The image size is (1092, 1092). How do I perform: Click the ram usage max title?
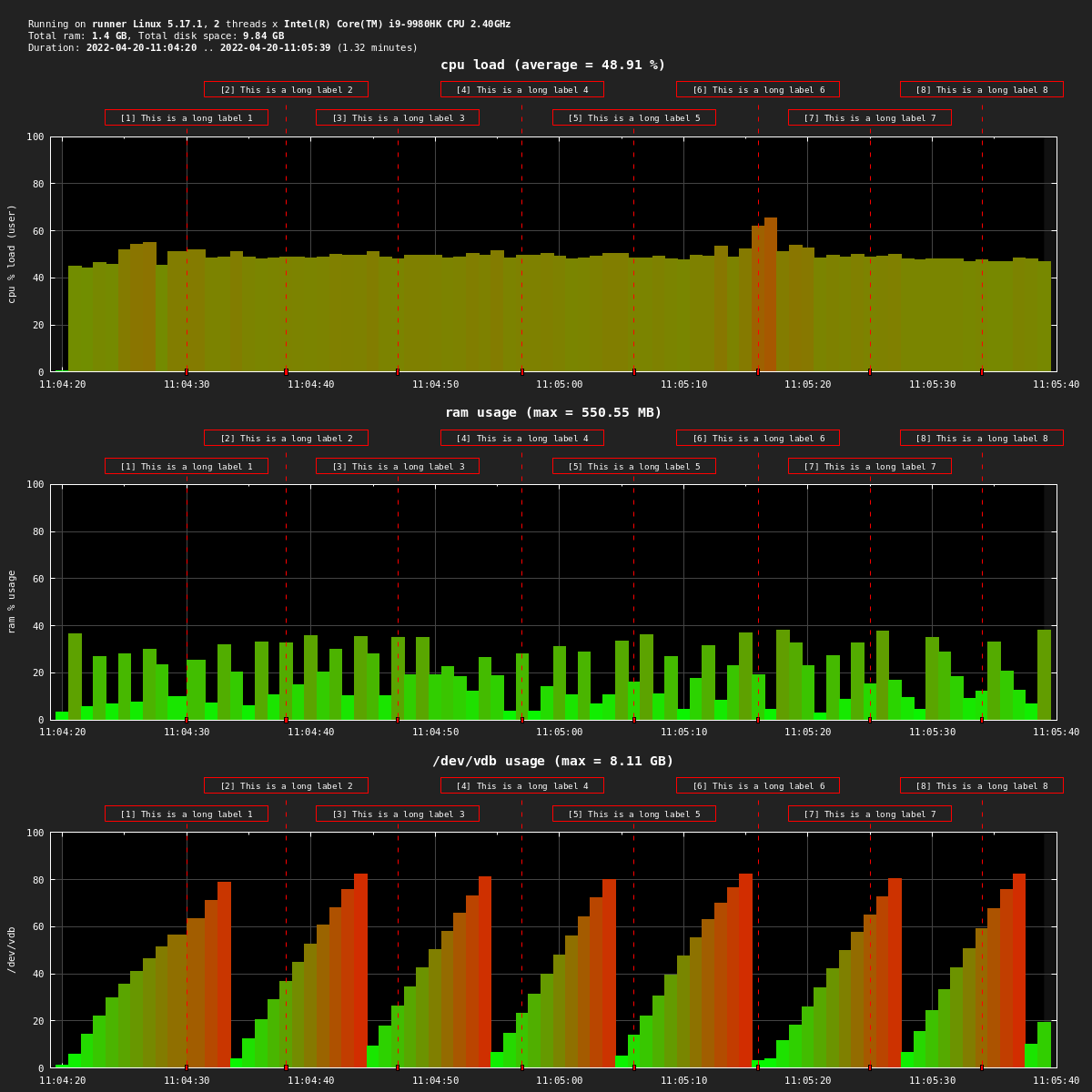click(x=552, y=412)
